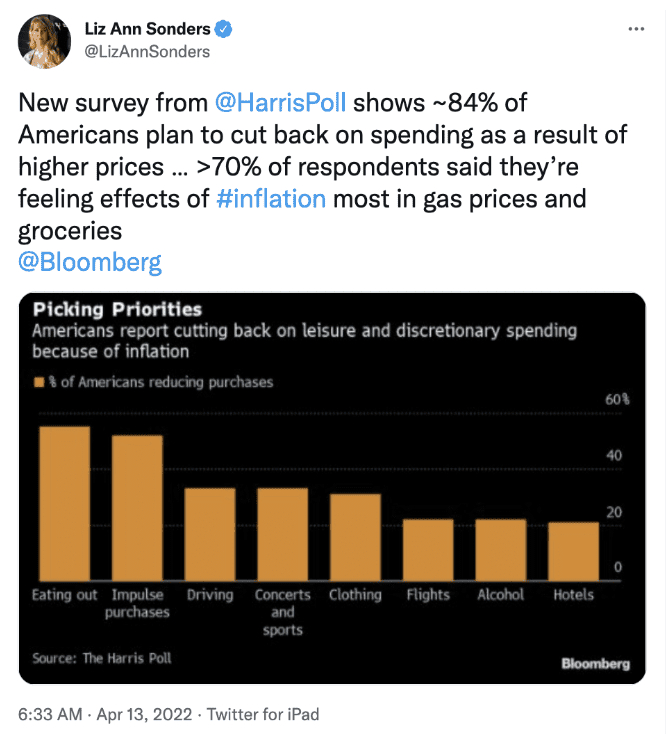Click the Flights bar
Image resolution: width=668 pixels, height=734 pixels.
coord(428,550)
